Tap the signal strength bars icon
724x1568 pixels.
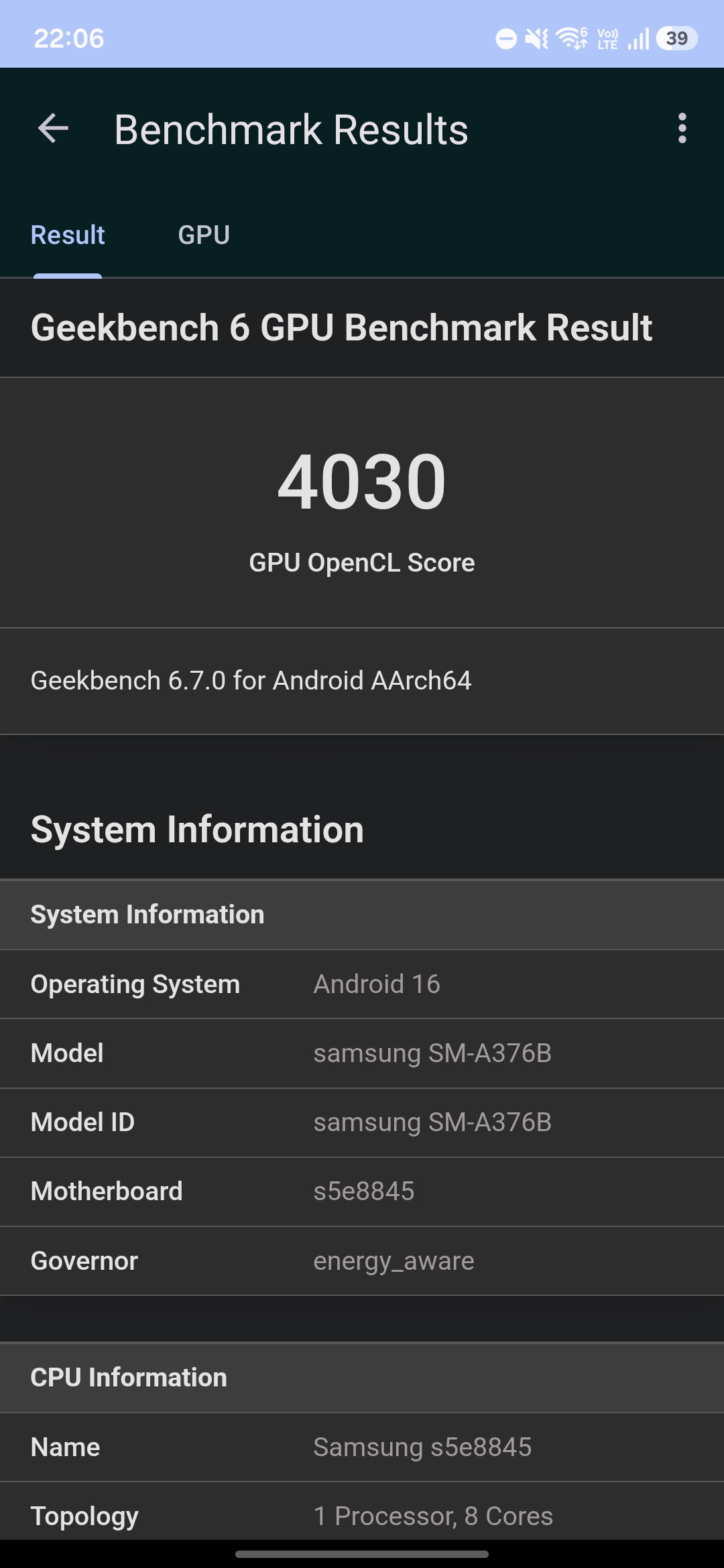638,39
